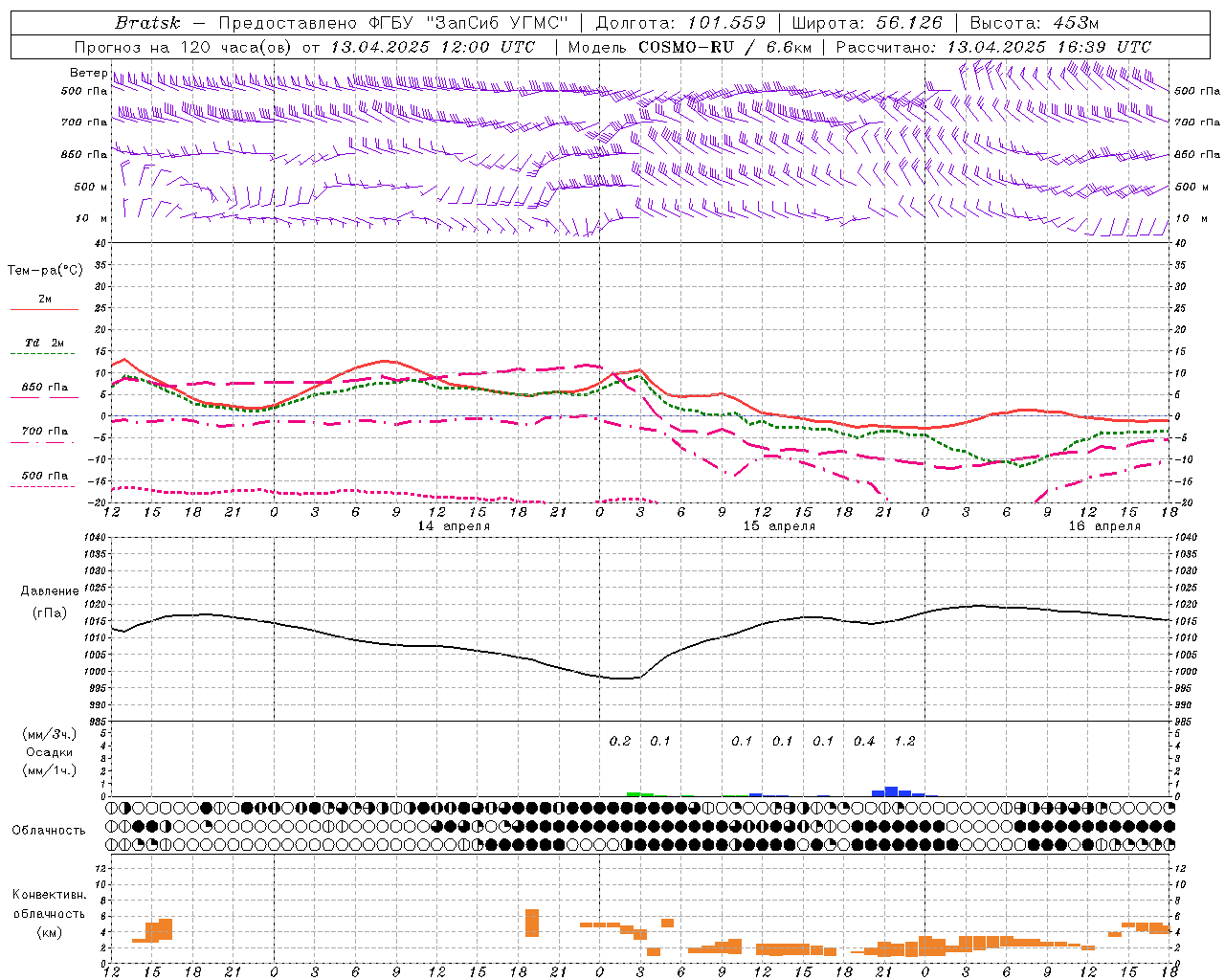The width and height of the screenshot is (1225, 980).
Task: Click the 15 апреля date label
Action: click(779, 526)
